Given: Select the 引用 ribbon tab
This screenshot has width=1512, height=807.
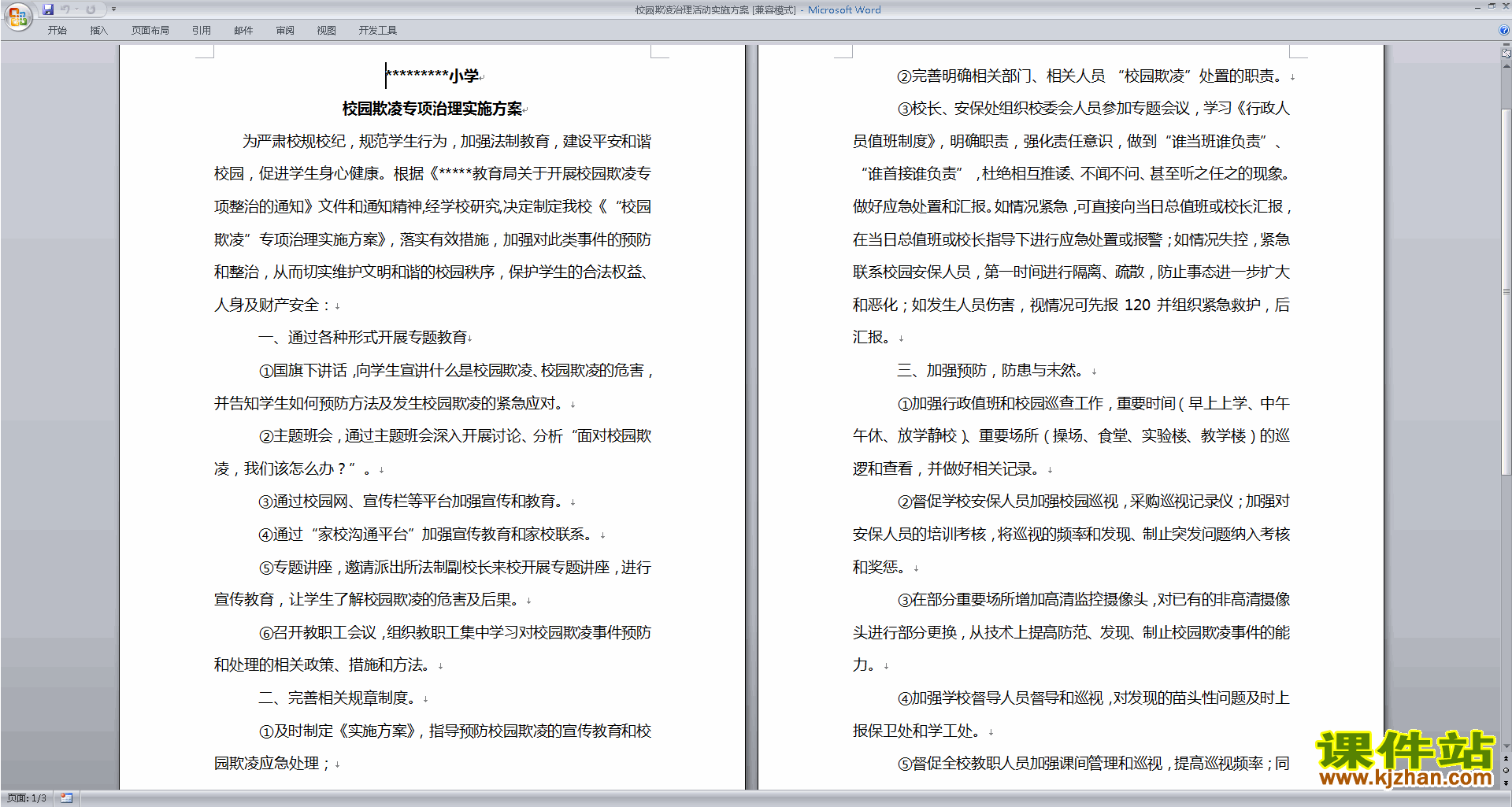Looking at the screenshot, I should point(202,31).
